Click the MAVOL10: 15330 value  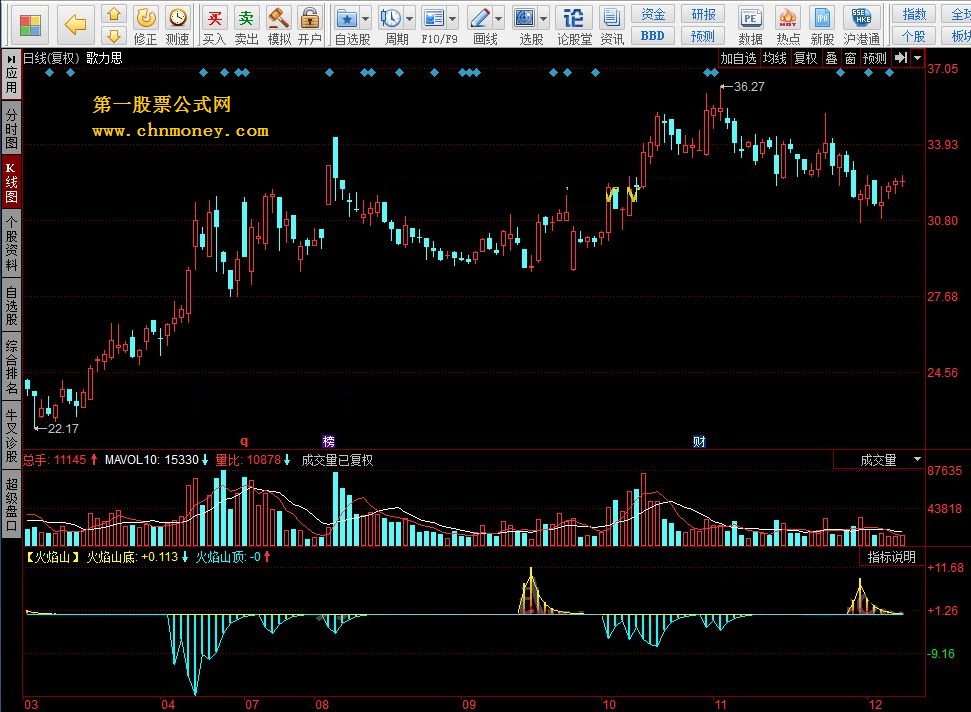pyautogui.click(x=152, y=459)
